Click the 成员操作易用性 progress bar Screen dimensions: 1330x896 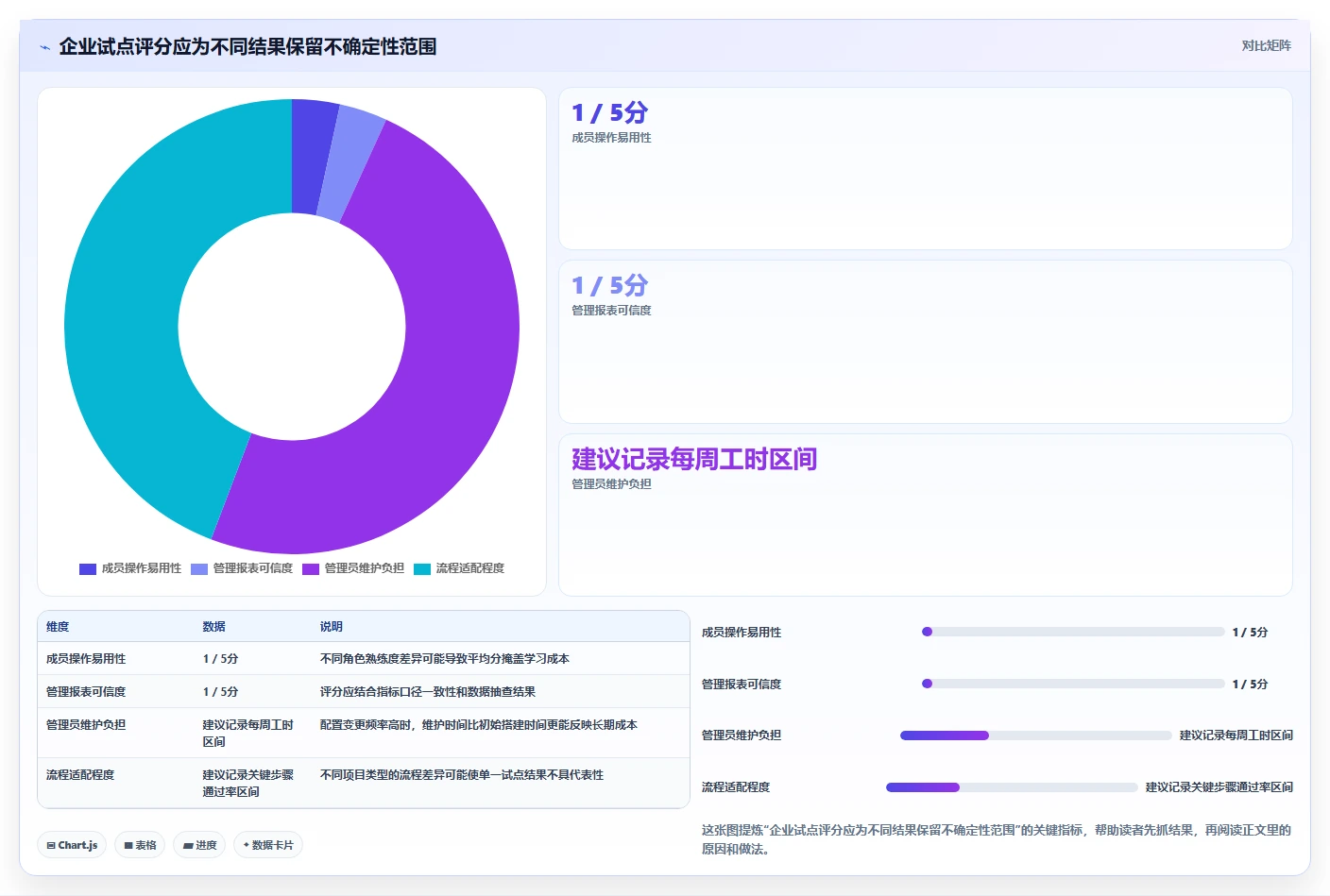[1073, 632]
